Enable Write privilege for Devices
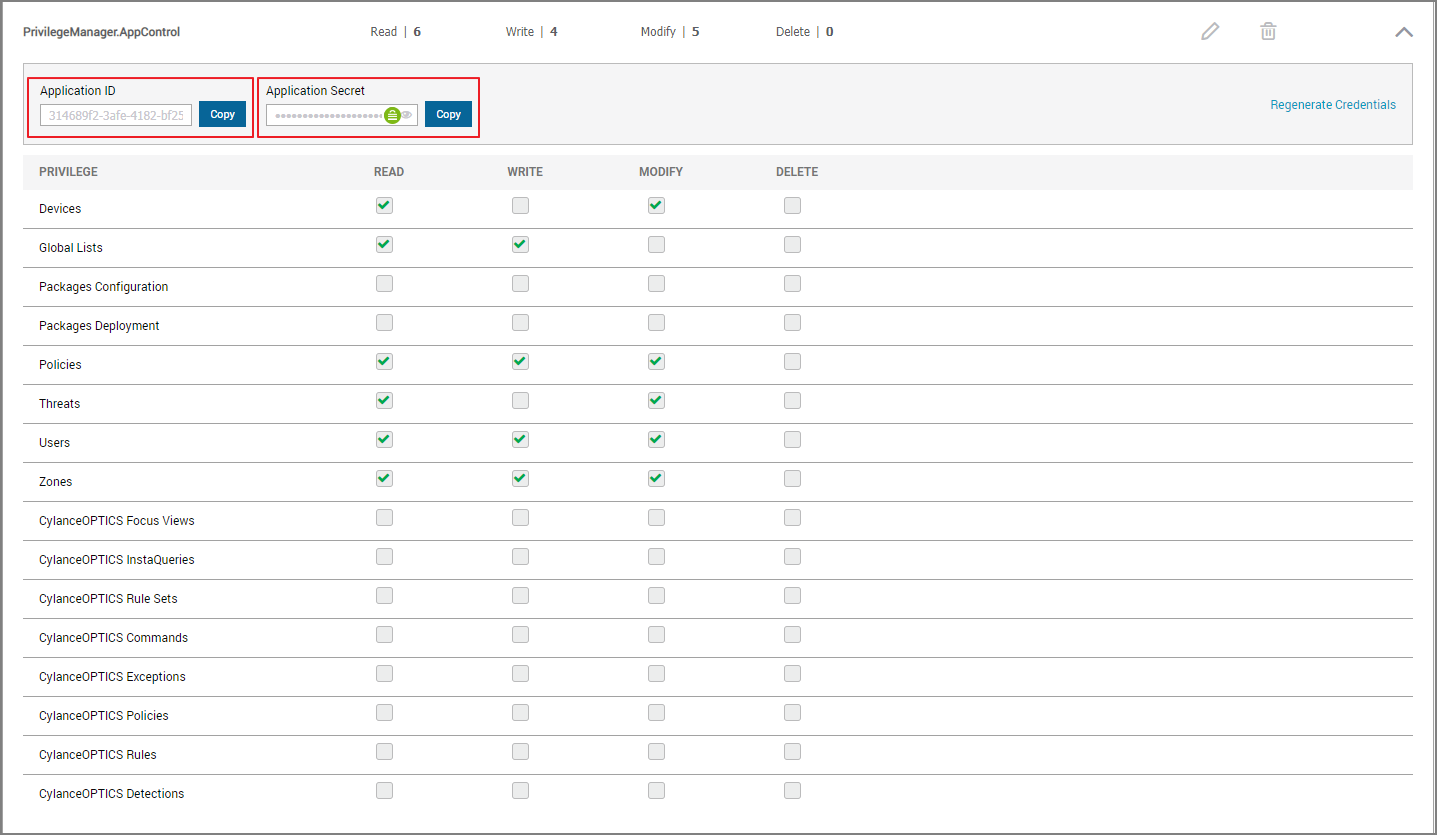The image size is (1437, 835). 520,206
